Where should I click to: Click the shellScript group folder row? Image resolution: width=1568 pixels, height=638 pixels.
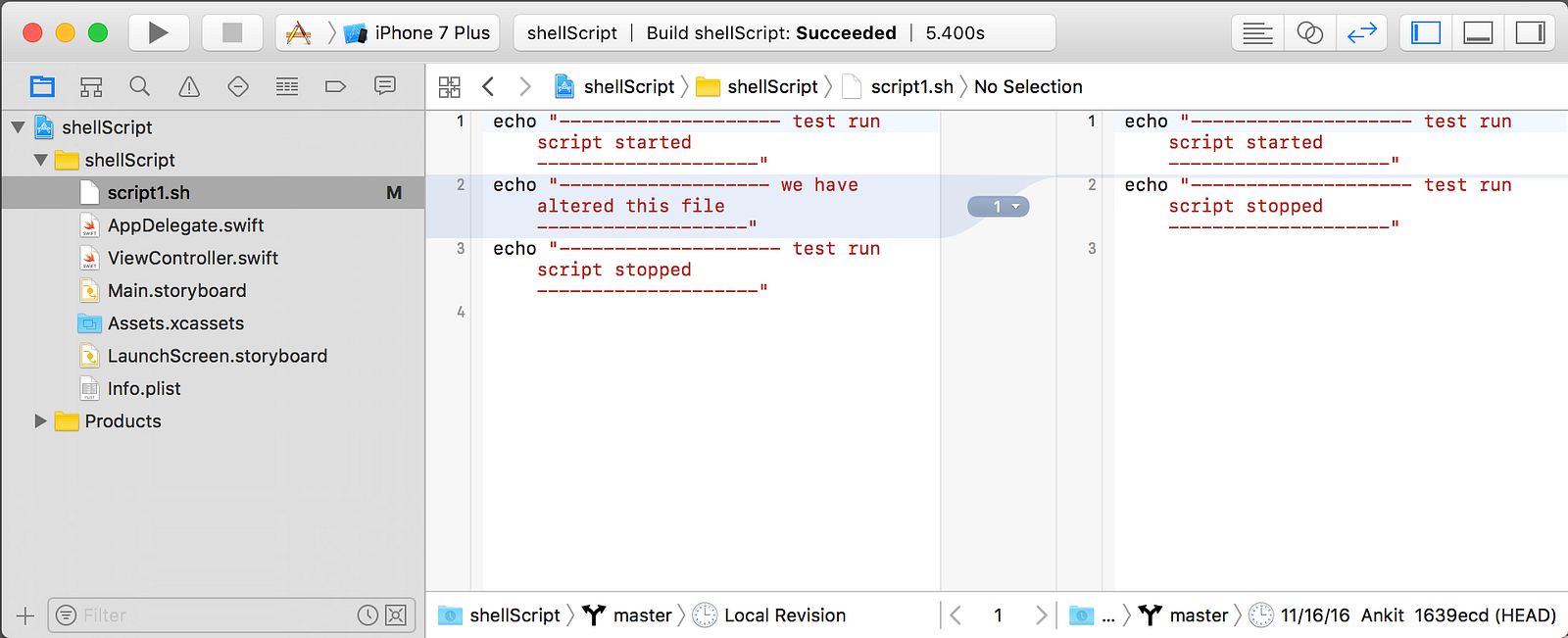point(213,160)
